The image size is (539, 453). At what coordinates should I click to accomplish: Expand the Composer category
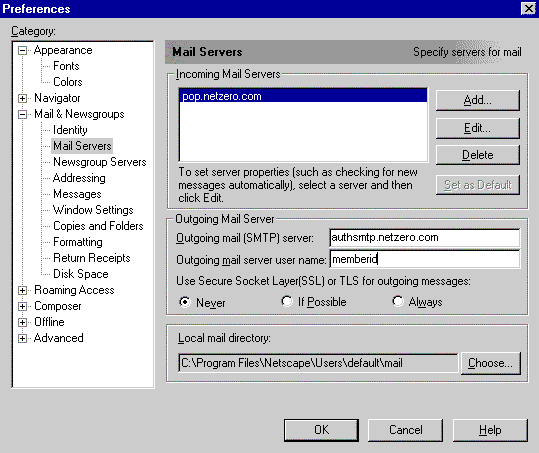22,306
